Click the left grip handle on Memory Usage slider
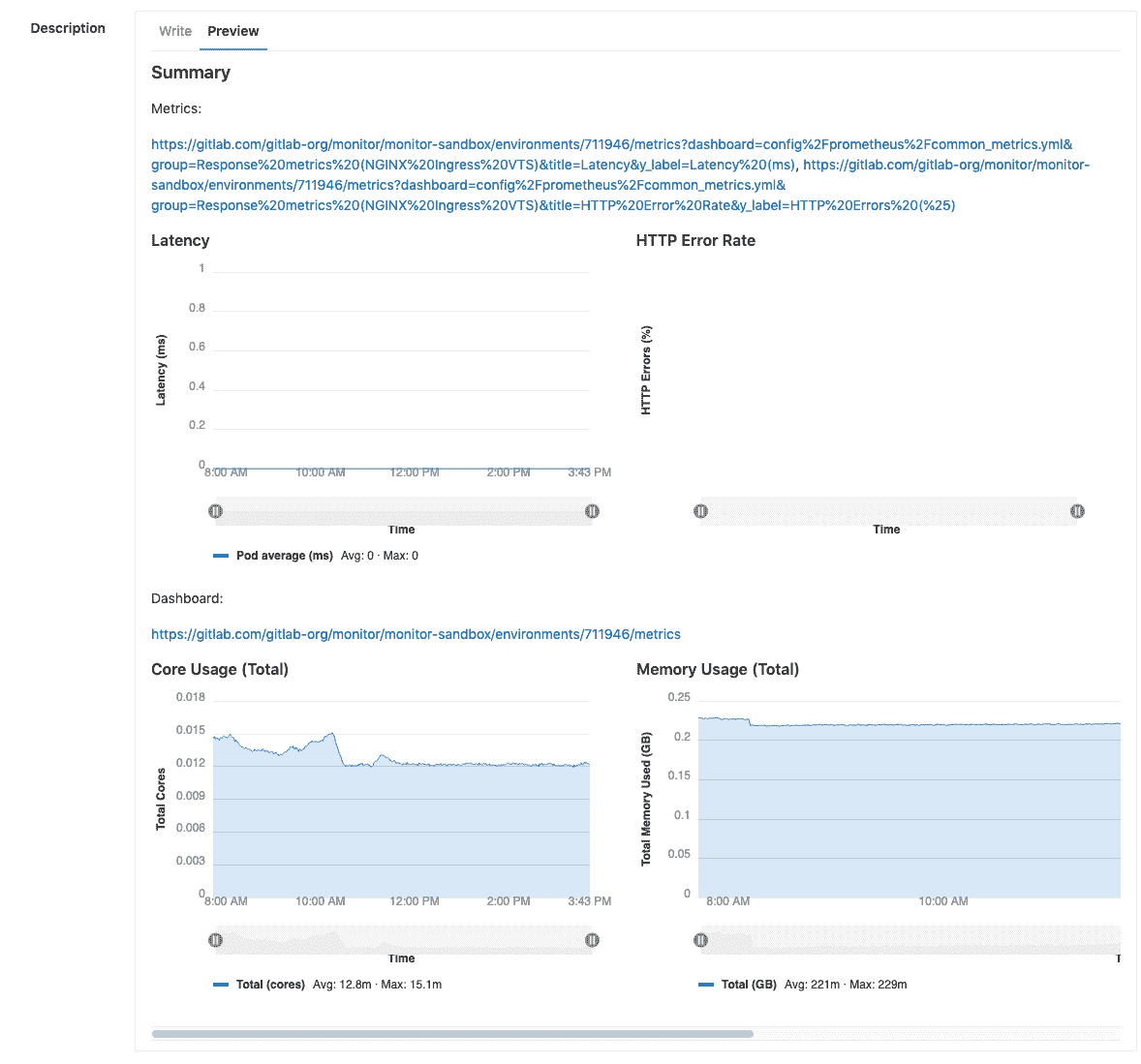The image size is (1141, 1064). 700,939
